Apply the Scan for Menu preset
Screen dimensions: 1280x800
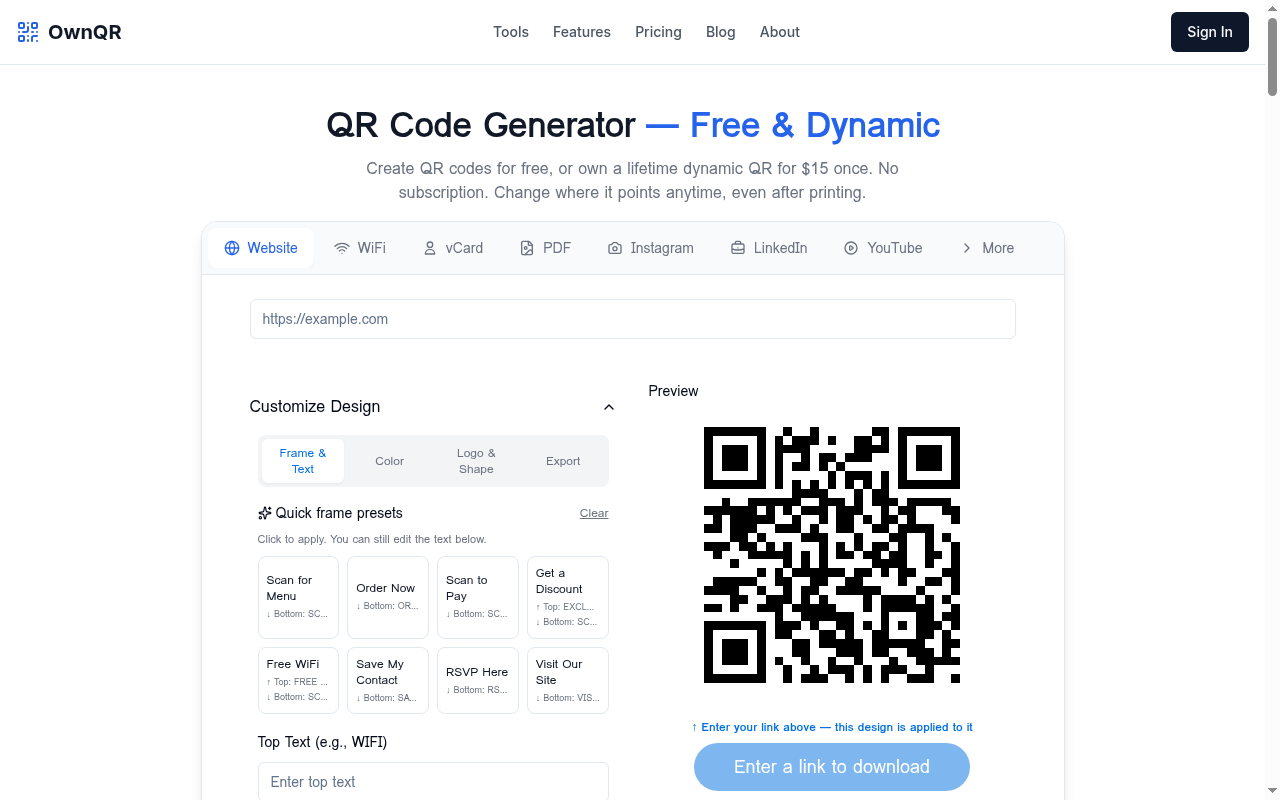point(298,597)
